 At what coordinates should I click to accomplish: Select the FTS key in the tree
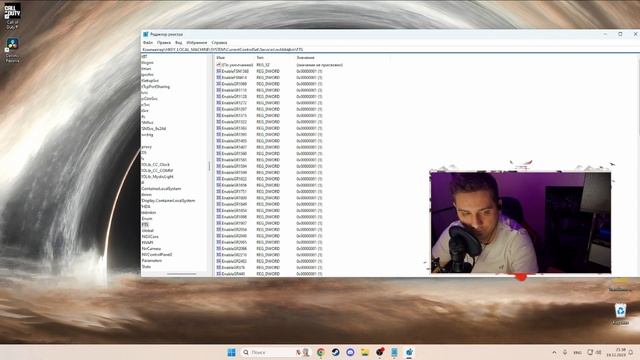(145, 224)
